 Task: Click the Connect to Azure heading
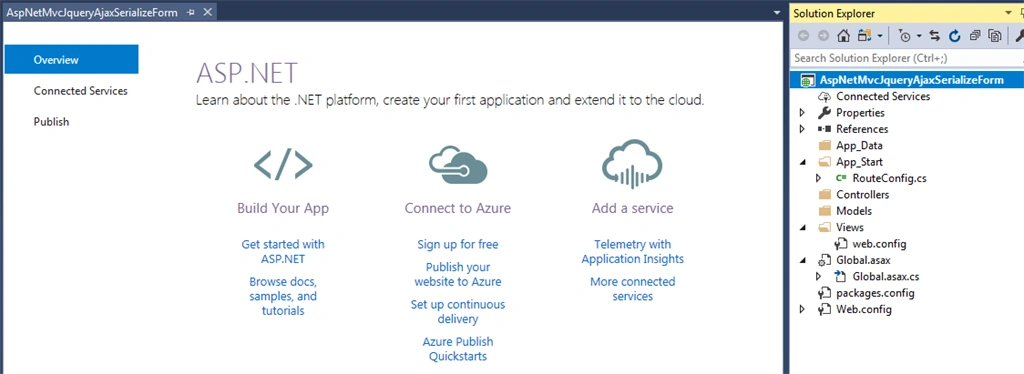[x=458, y=208]
